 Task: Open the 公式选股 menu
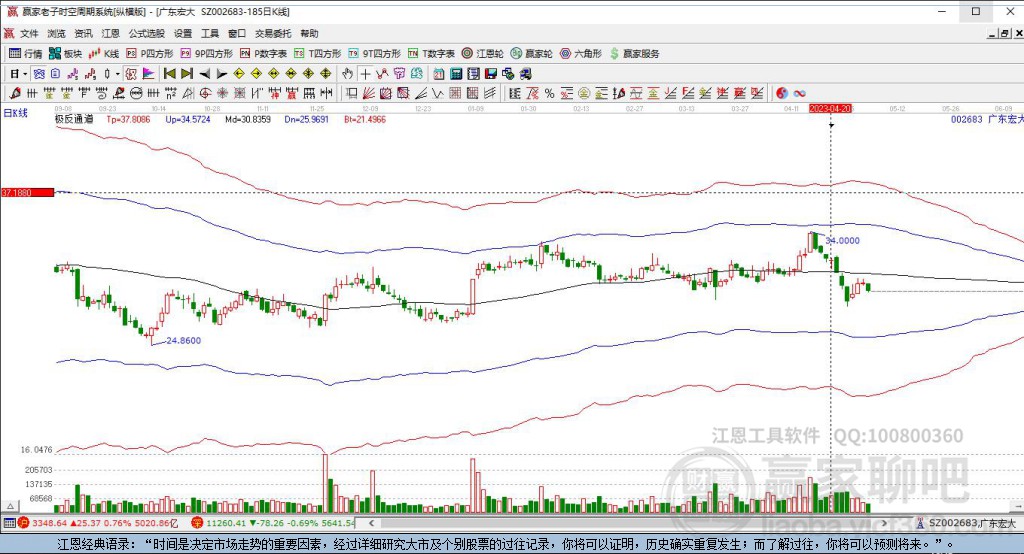pos(146,33)
